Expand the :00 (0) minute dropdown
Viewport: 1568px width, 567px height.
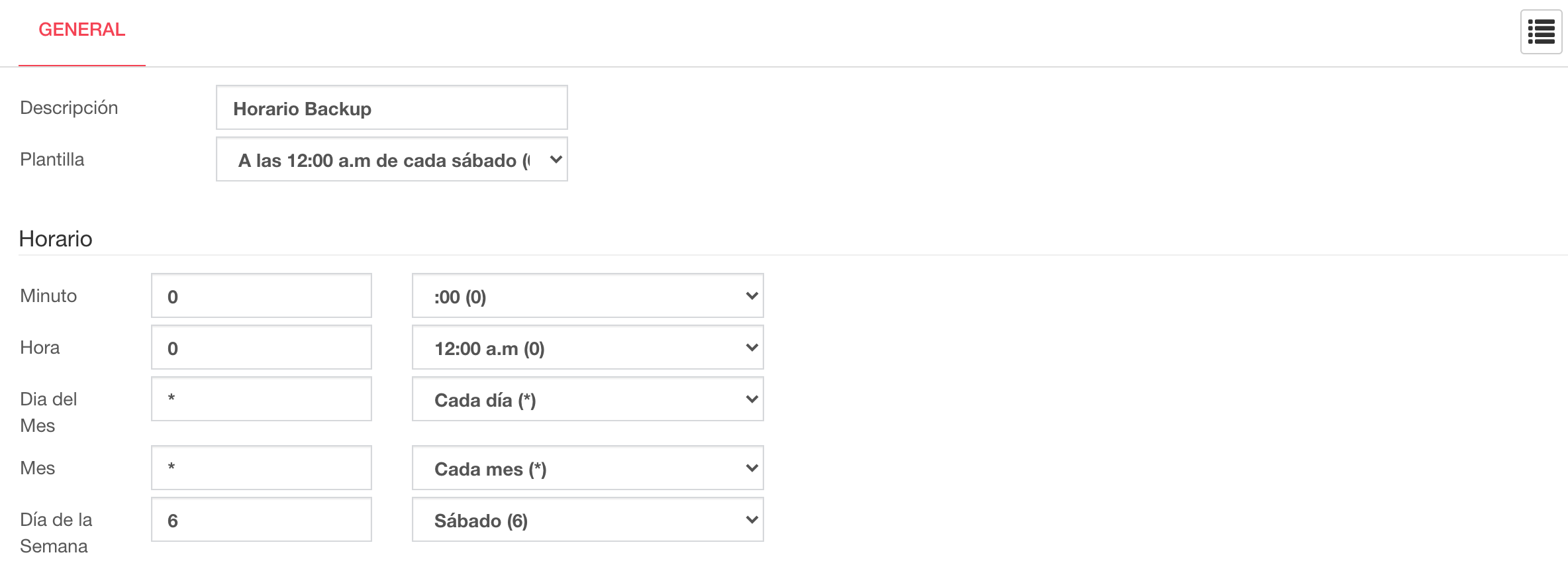(587, 295)
